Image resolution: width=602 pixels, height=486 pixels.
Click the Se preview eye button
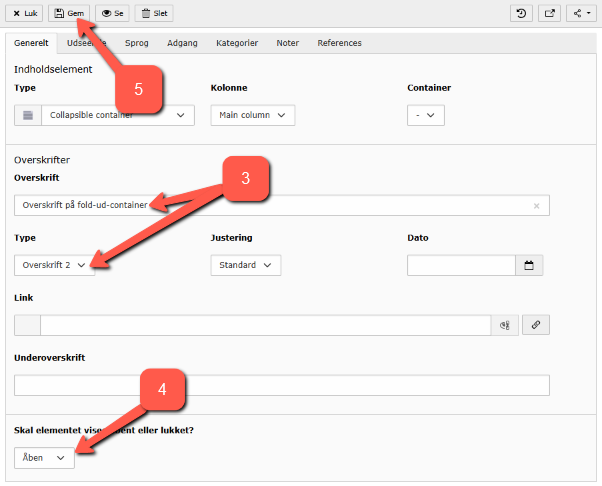[111, 13]
